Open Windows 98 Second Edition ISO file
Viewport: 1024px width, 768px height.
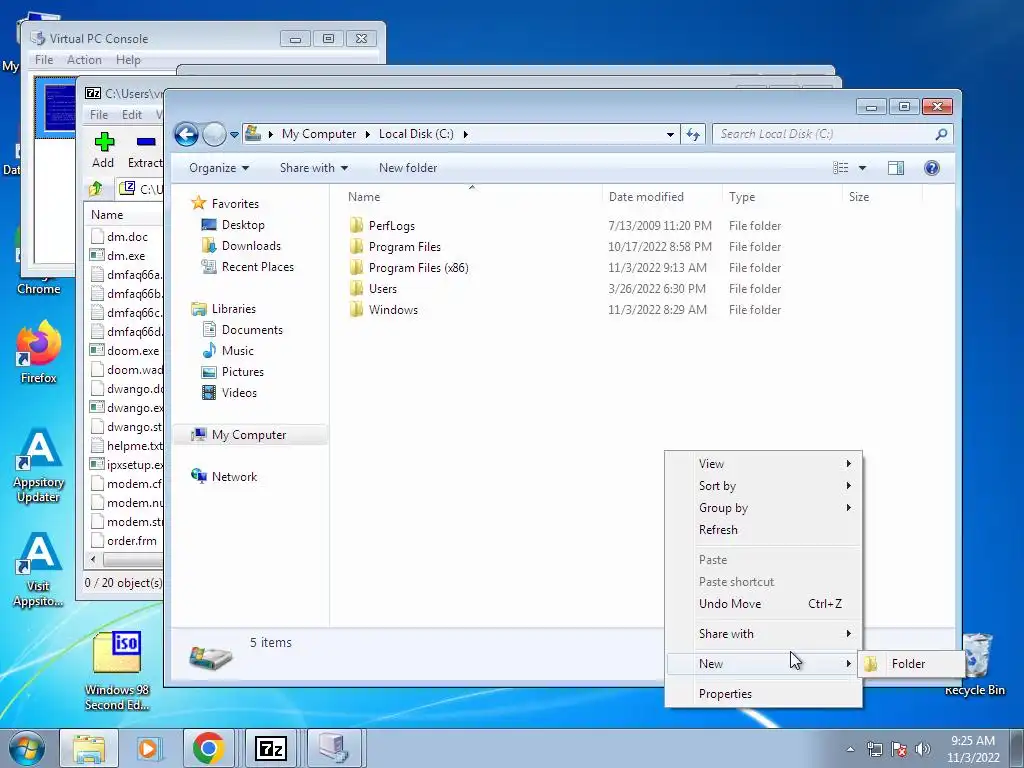coord(117,671)
